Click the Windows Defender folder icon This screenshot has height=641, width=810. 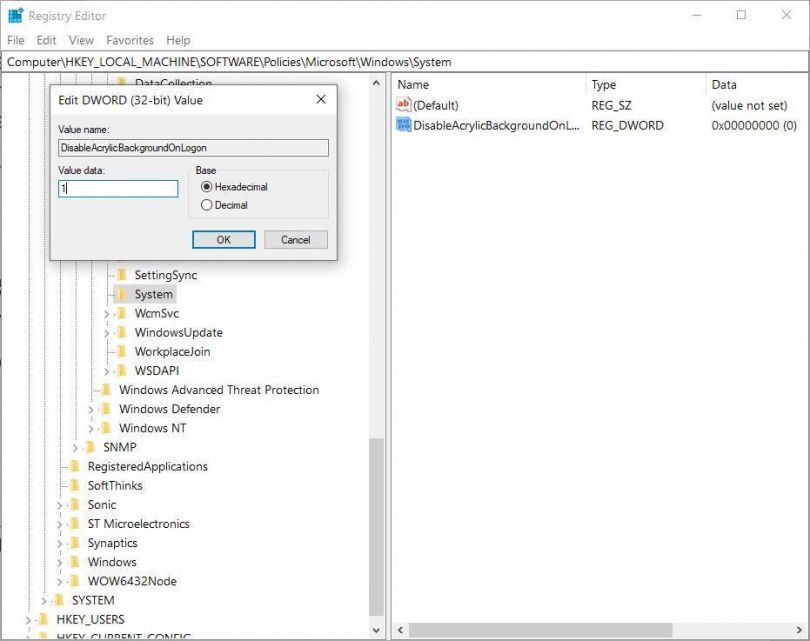109,409
